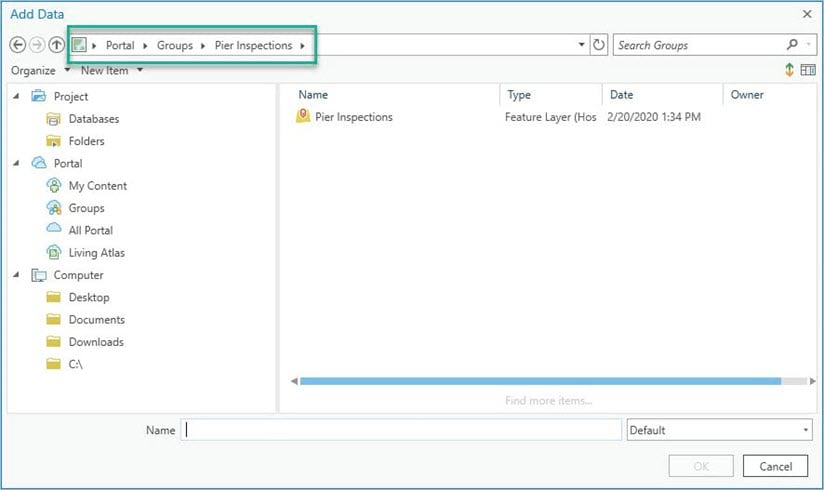Go up one level with Up arrow
The width and height of the screenshot is (824, 490).
[56, 45]
